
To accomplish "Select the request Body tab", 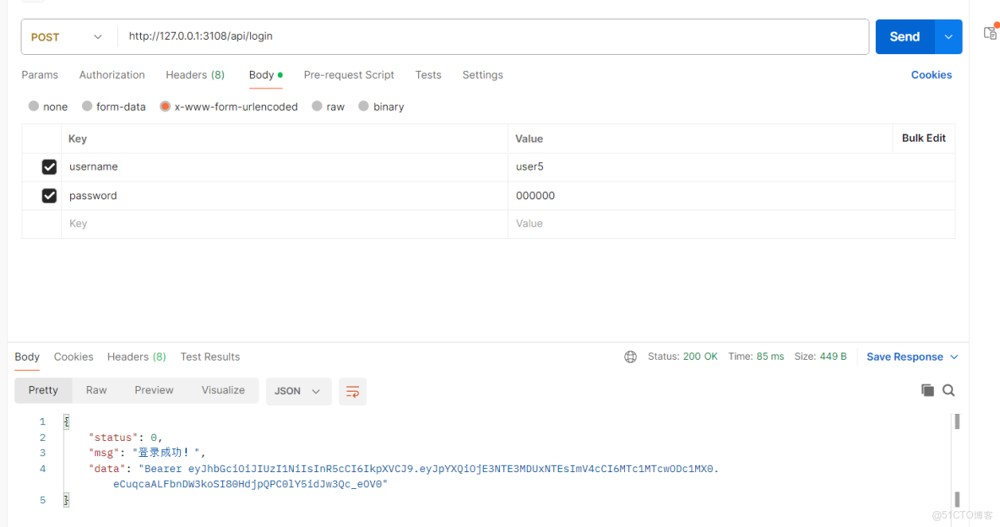I will (x=265, y=75).
